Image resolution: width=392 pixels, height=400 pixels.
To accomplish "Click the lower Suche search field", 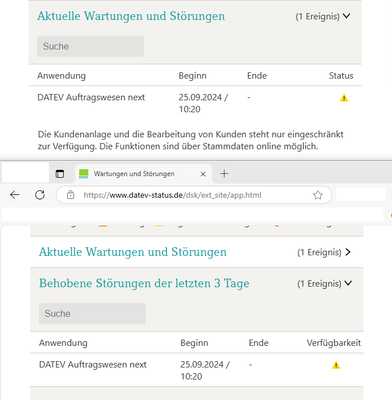I will [92, 314].
